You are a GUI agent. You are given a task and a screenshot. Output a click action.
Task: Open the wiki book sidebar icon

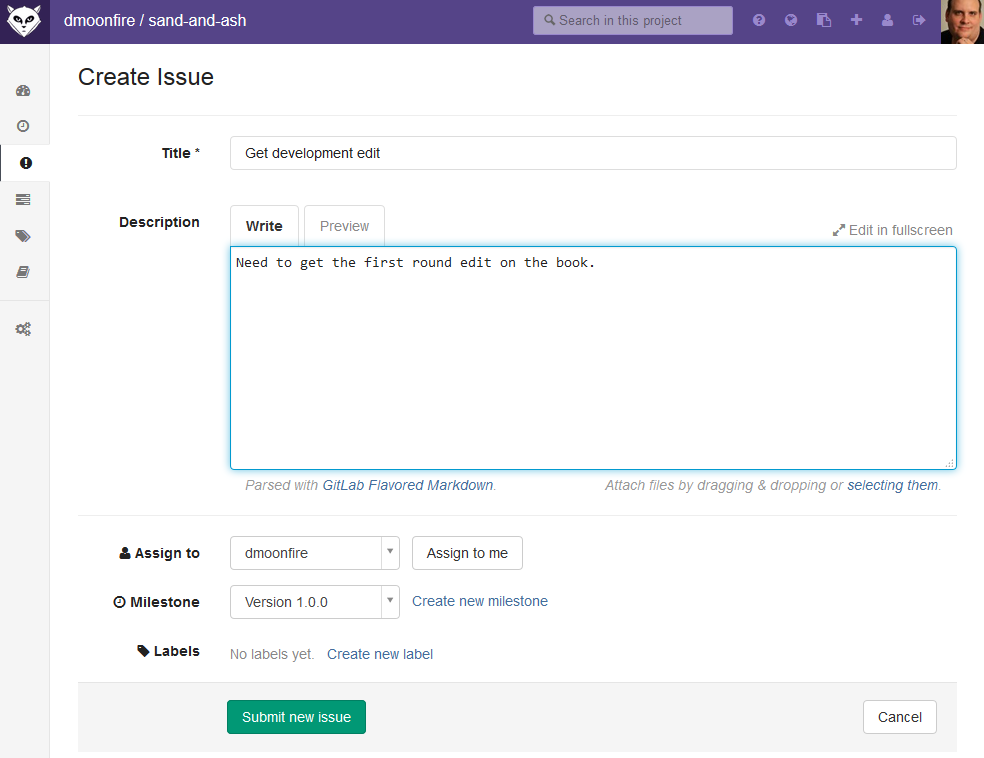[23, 272]
